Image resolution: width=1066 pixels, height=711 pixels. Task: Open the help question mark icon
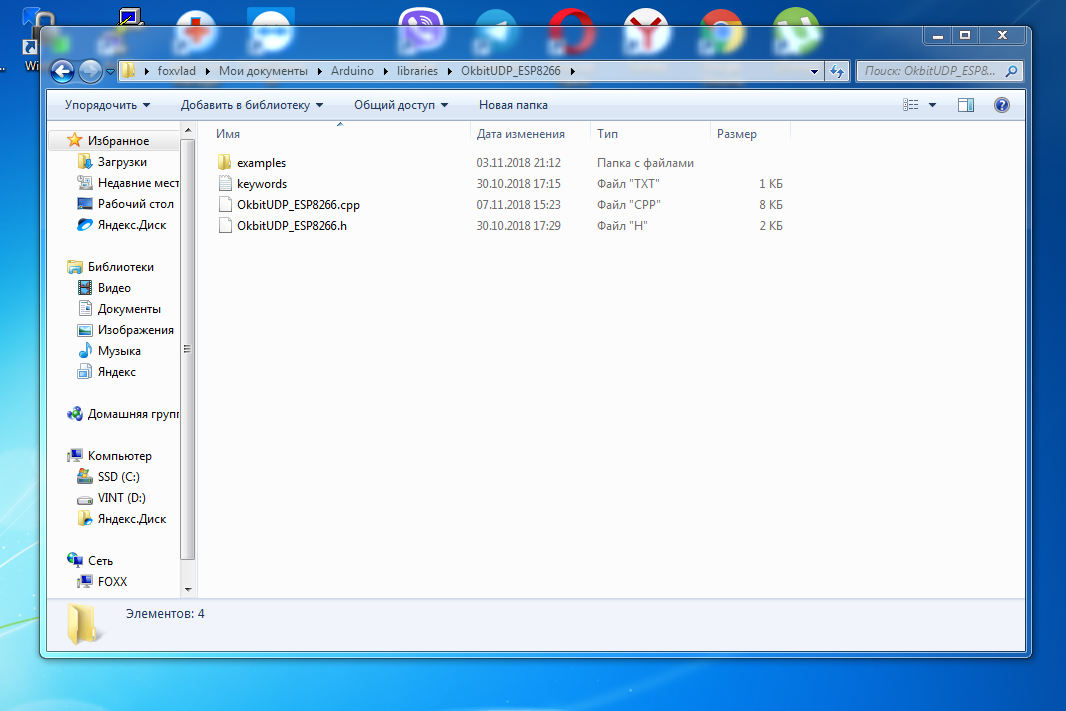coord(1001,105)
